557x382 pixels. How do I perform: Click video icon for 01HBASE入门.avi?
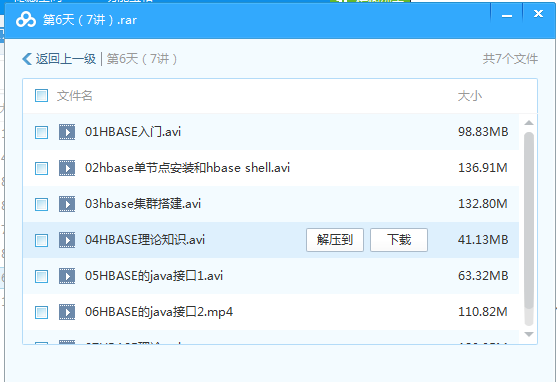[x=67, y=132]
